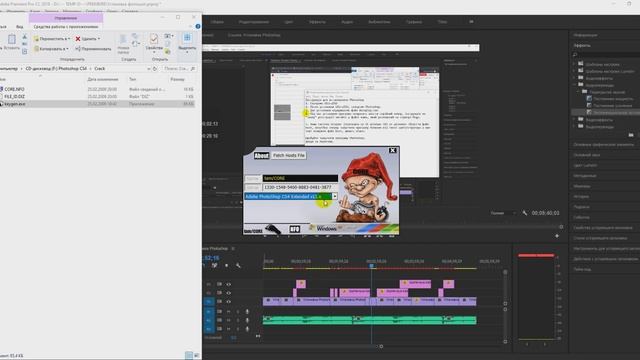The width and height of the screenshot is (640, 360).
Task: Open the address bar history dropdown arrow
Action: (148, 69)
